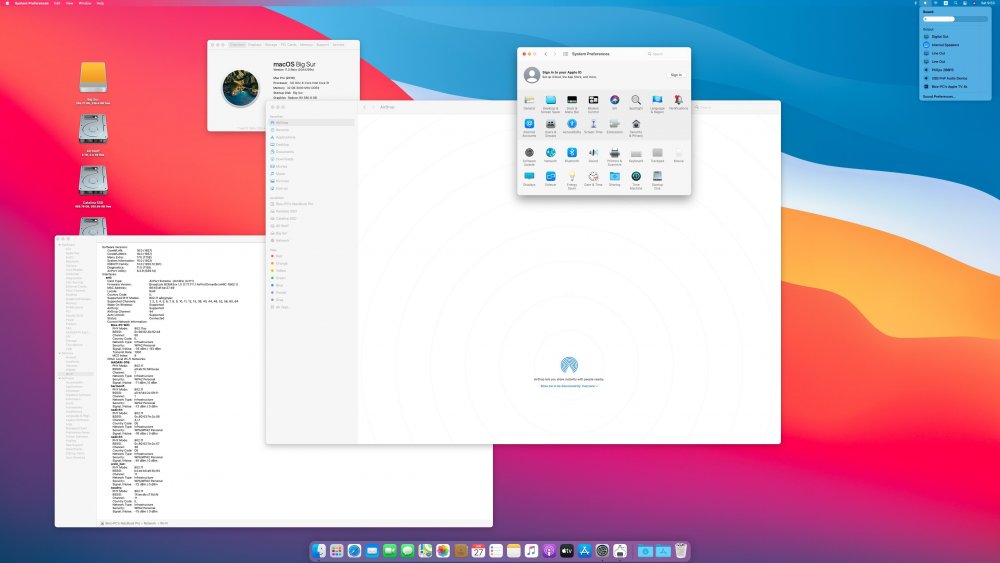This screenshot has width=1000, height=563.
Task: Open Internet Accounts preferences
Action: [x=529, y=127]
